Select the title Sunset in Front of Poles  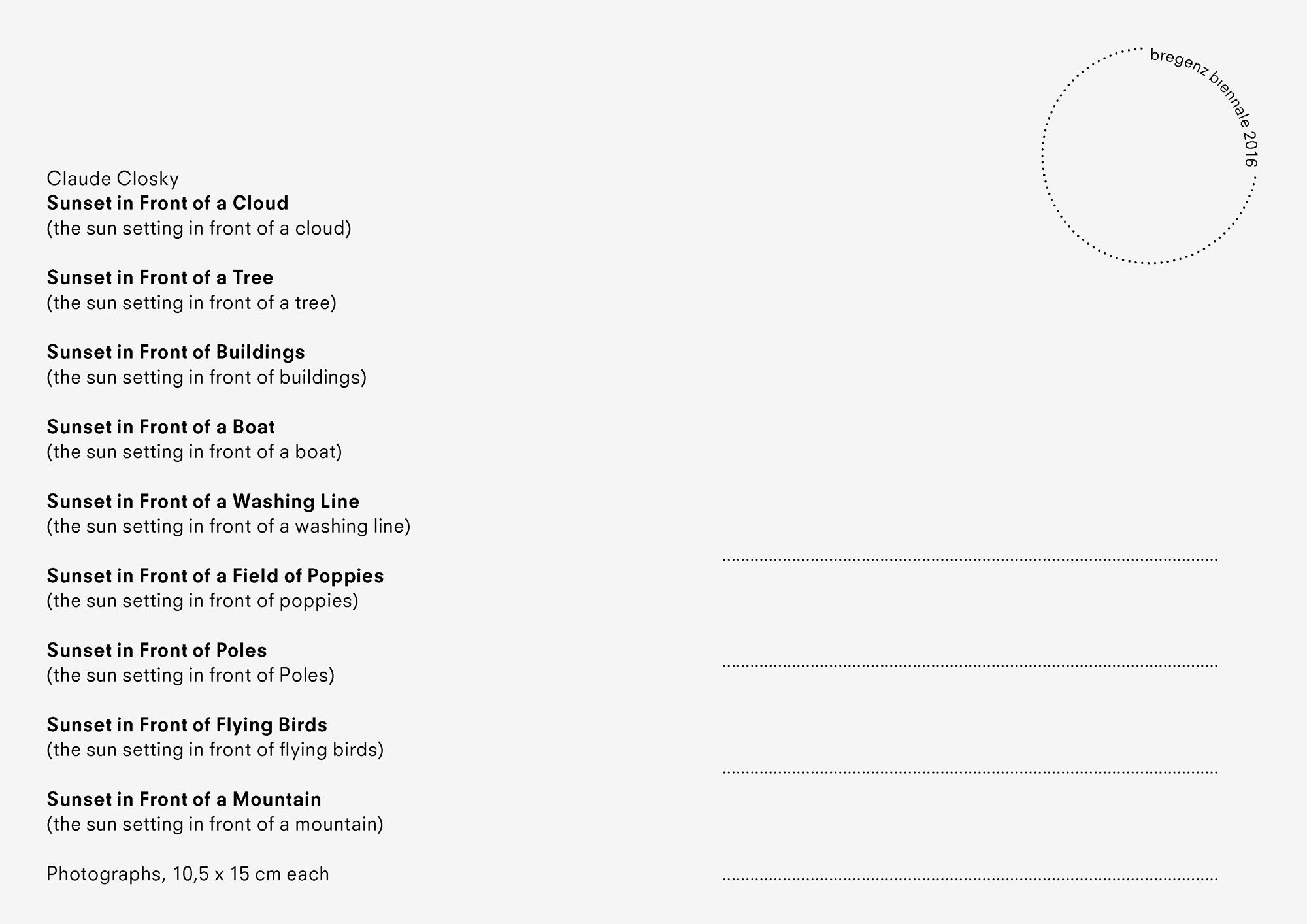point(157,650)
